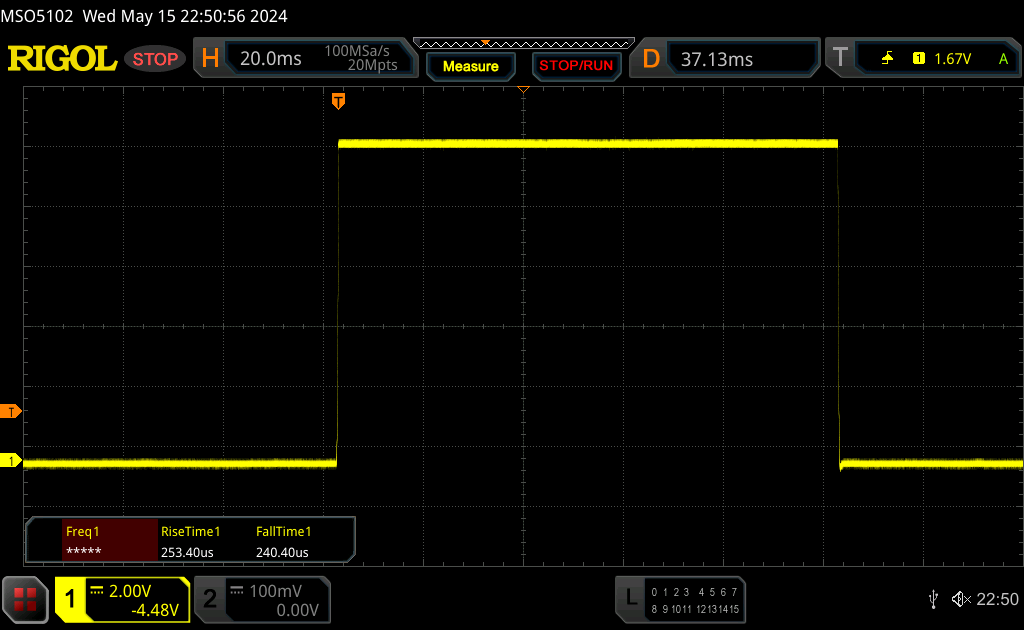Click the waveform memory position bar
Viewport: 1024px width, 630px height.
tap(524, 44)
